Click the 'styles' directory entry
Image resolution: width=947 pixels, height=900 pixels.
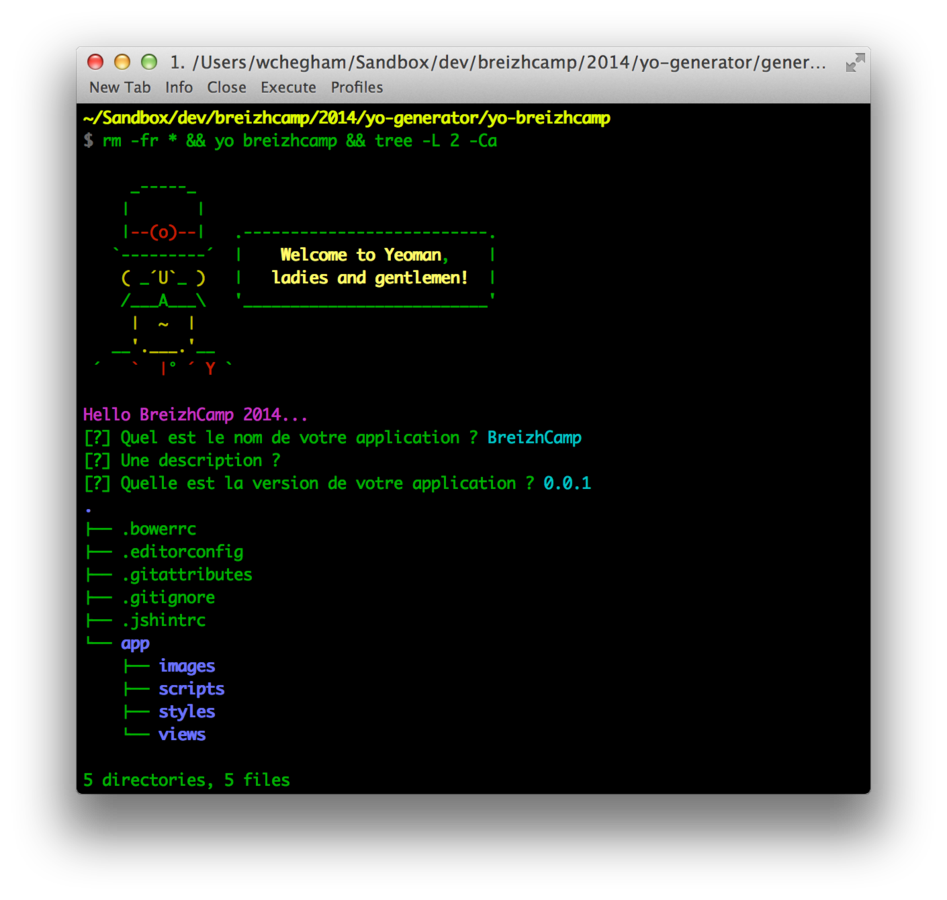tap(187, 712)
